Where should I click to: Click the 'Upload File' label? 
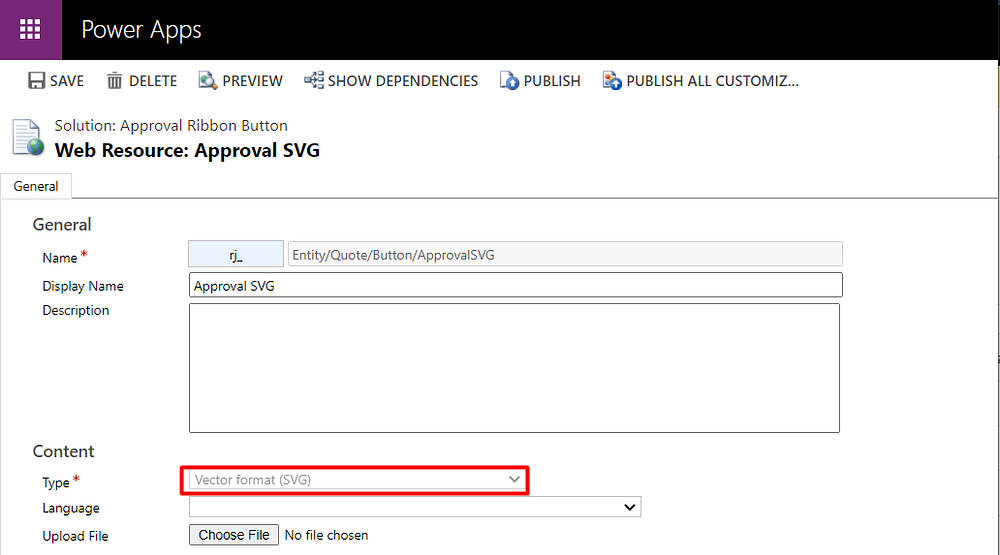75,536
